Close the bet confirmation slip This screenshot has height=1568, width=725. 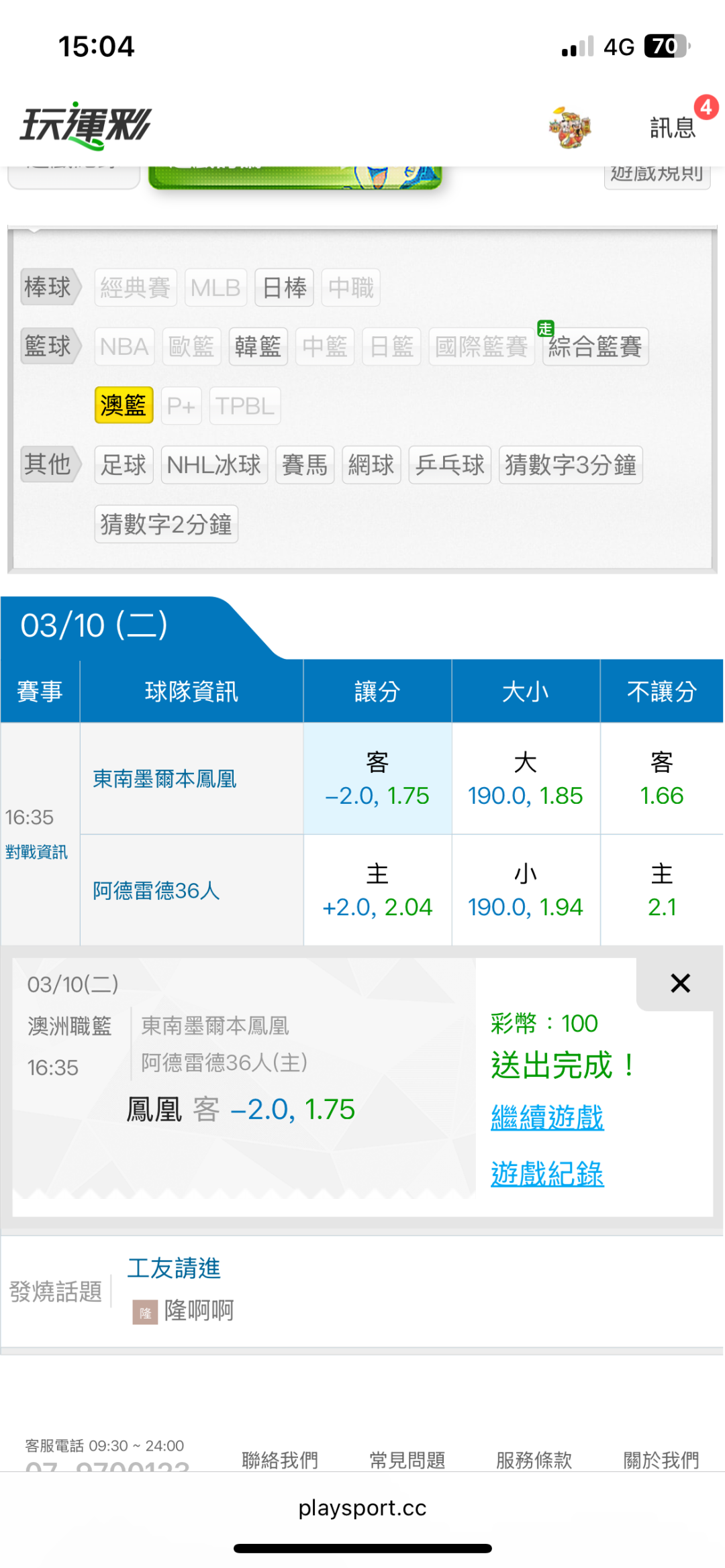pos(680,984)
